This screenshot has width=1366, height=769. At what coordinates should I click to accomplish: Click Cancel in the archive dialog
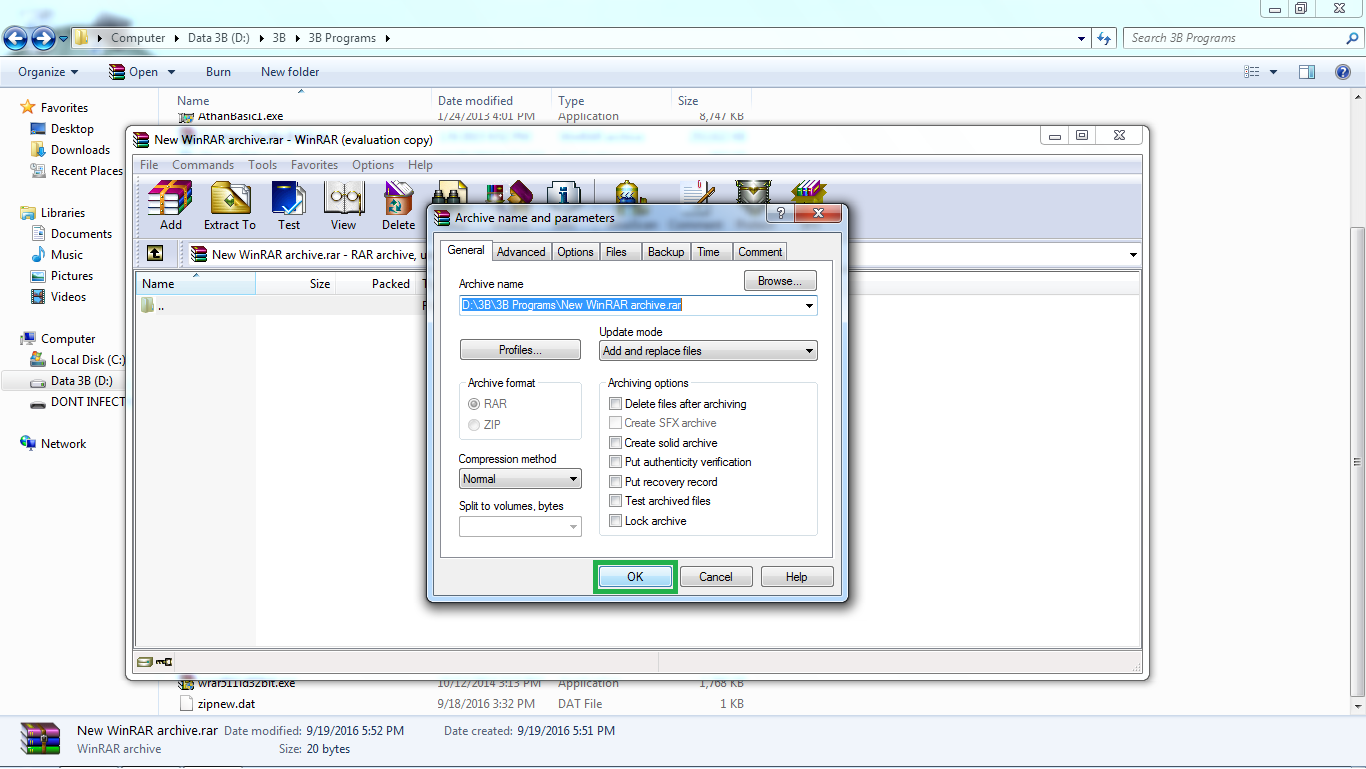pos(716,577)
